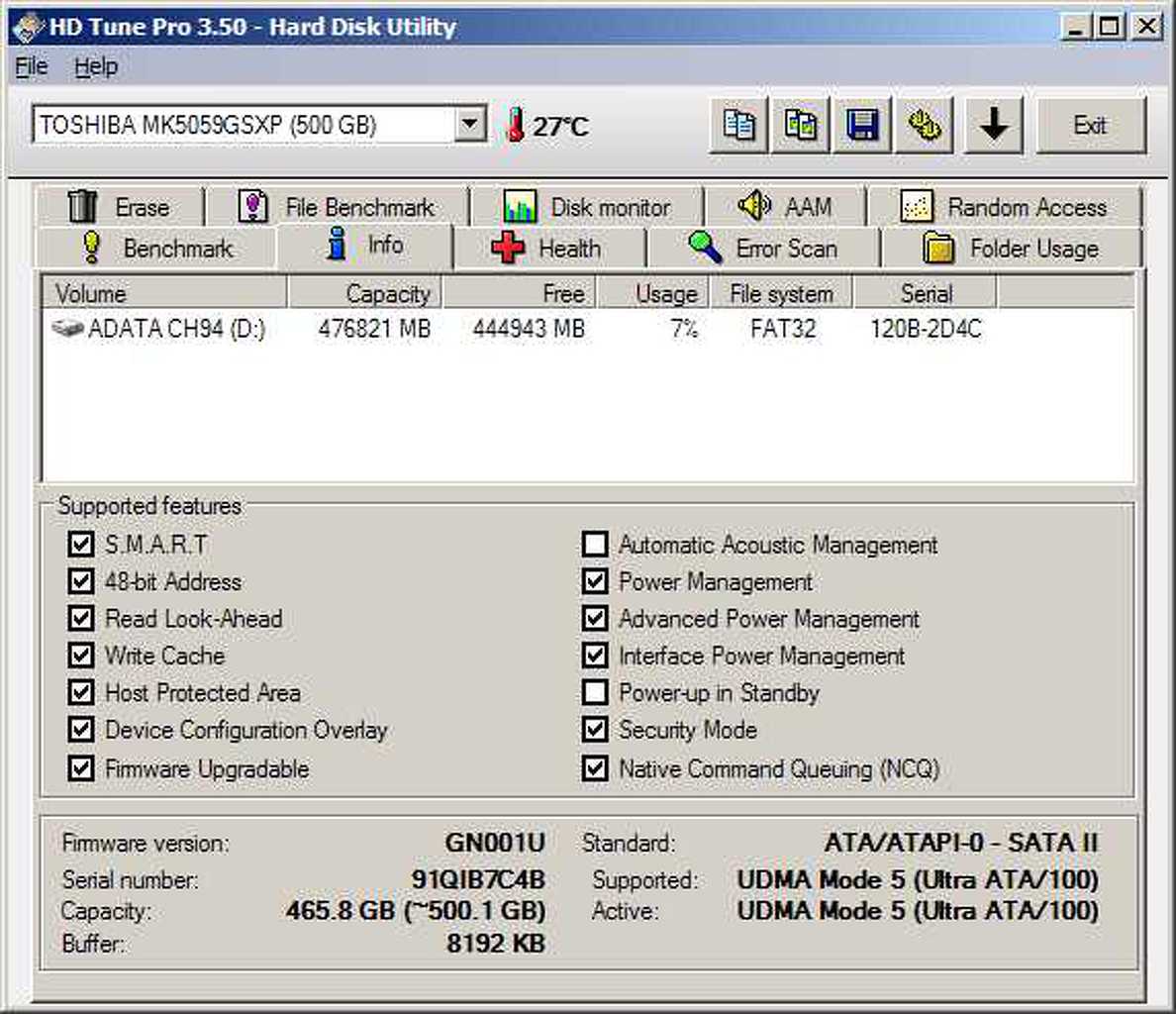This screenshot has width=1176, height=1014.
Task: Click the Exit button
Action: (1091, 125)
